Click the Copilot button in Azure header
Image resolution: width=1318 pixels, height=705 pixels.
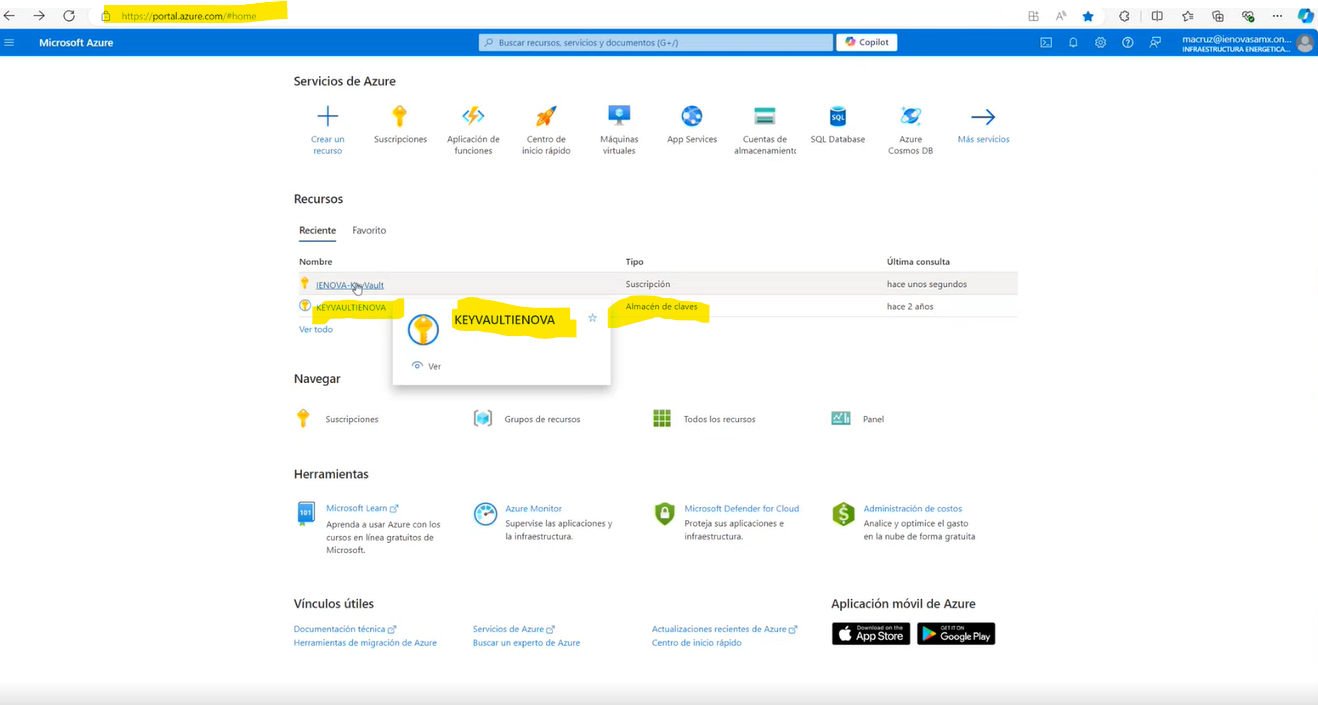point(867,42)
